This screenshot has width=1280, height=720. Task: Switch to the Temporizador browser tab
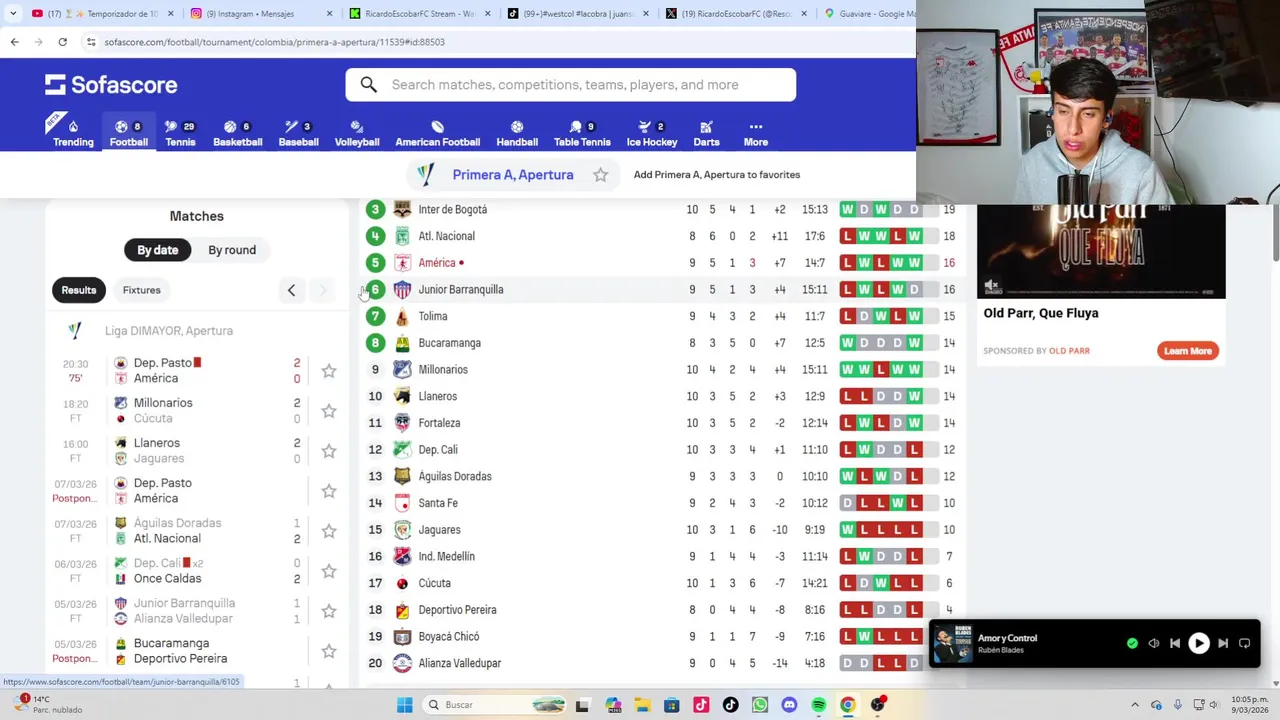point(100,14)
